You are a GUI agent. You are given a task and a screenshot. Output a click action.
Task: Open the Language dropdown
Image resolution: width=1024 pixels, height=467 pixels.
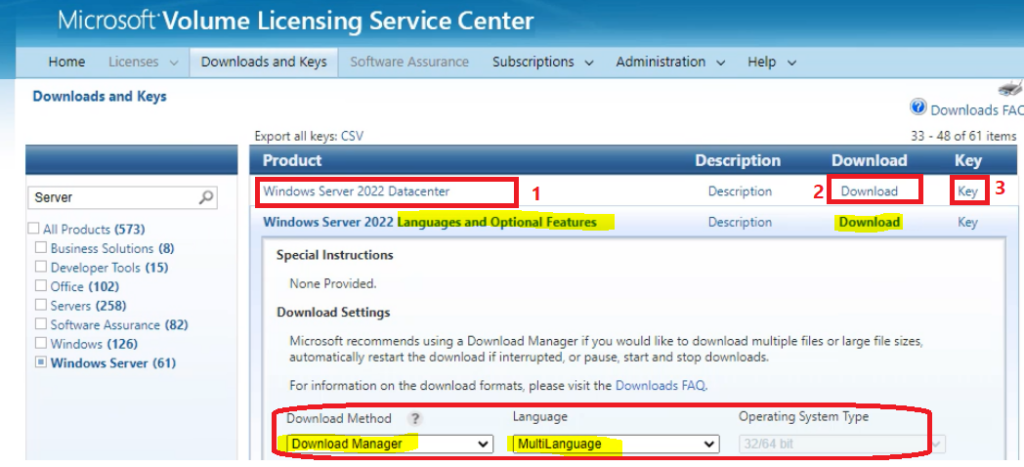616,444
